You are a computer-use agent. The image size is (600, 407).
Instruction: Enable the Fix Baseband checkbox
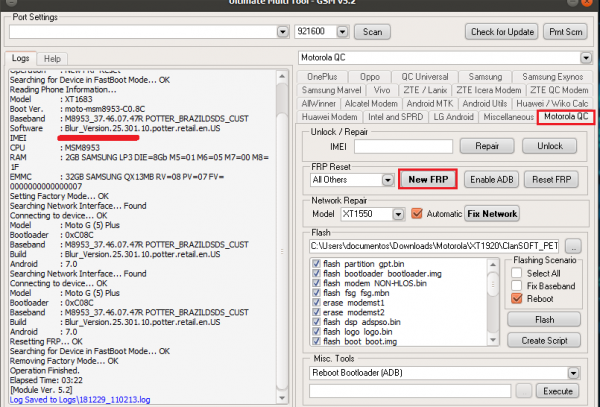pyautogui.click(x=517, y=286)
